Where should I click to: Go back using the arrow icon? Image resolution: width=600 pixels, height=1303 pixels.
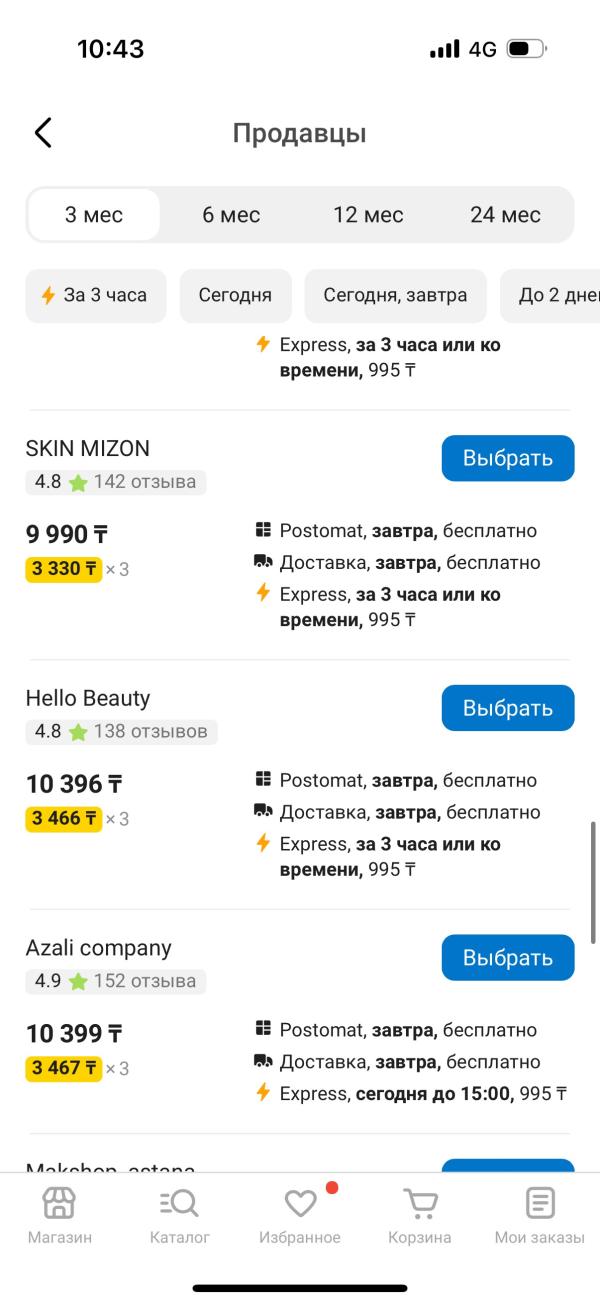(42, 133)
